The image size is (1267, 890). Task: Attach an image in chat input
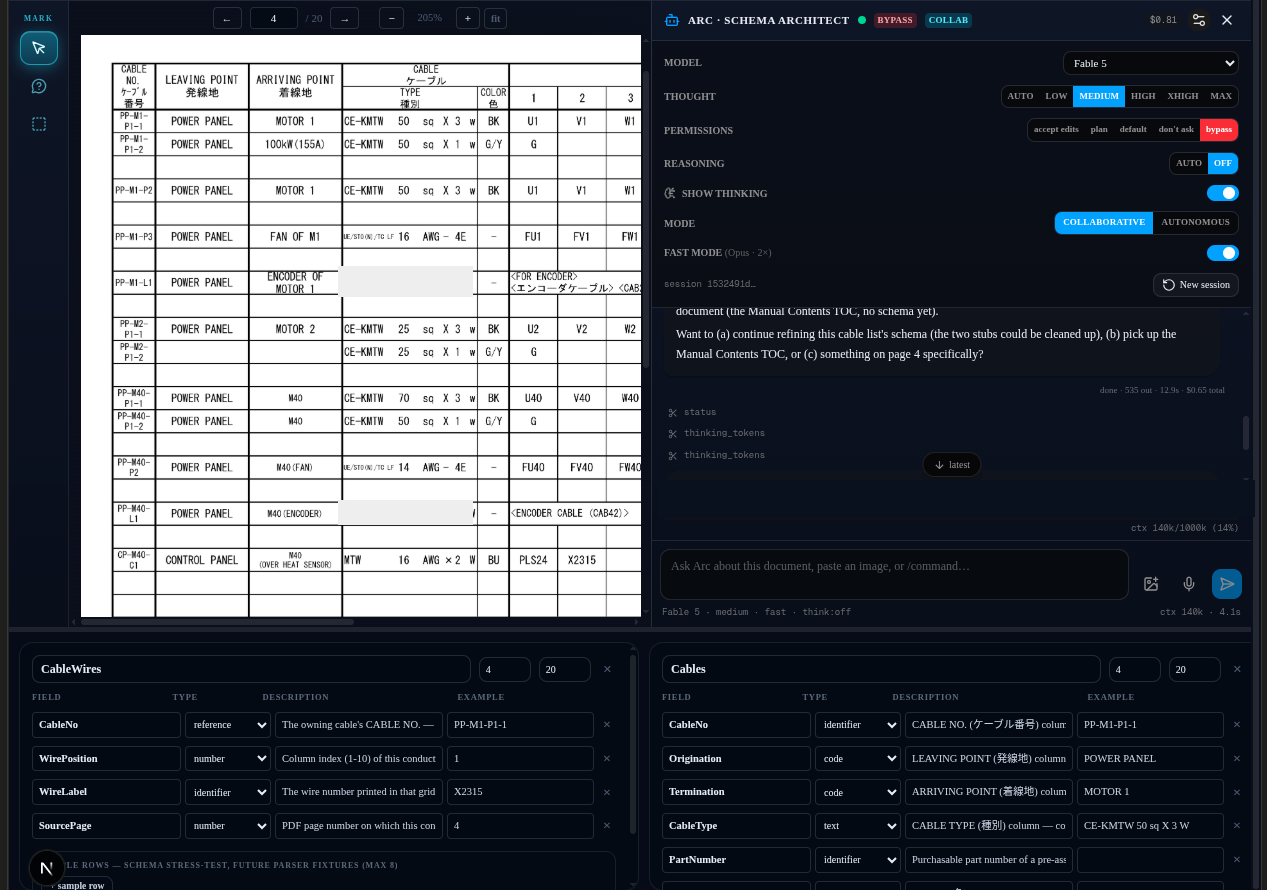click(x=1151, y=584)
